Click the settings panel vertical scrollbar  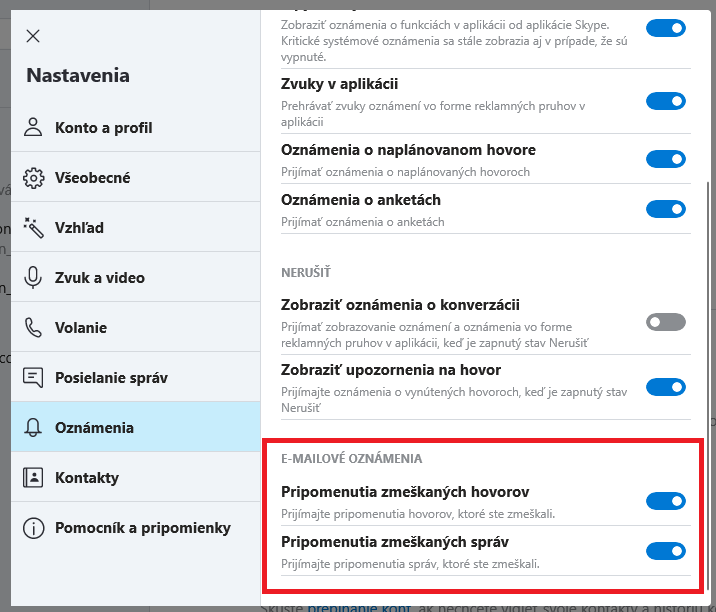pyautogui.click(x=708, y=385)
